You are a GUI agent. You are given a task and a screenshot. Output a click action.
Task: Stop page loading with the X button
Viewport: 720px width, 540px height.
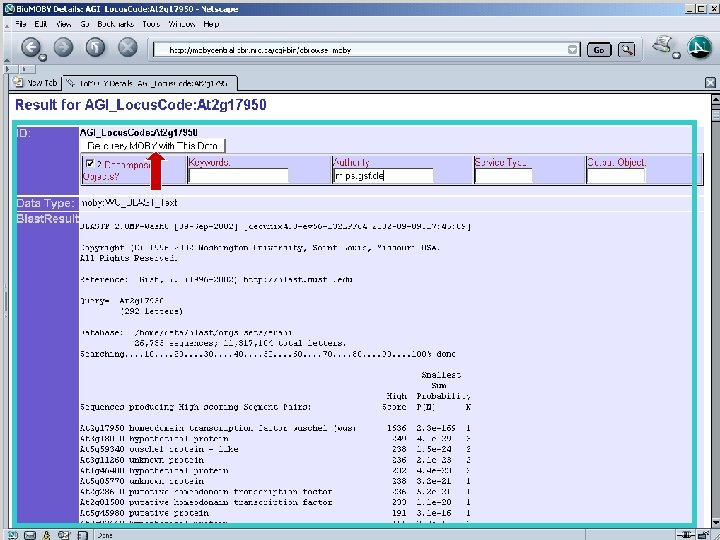pos(128,47)
